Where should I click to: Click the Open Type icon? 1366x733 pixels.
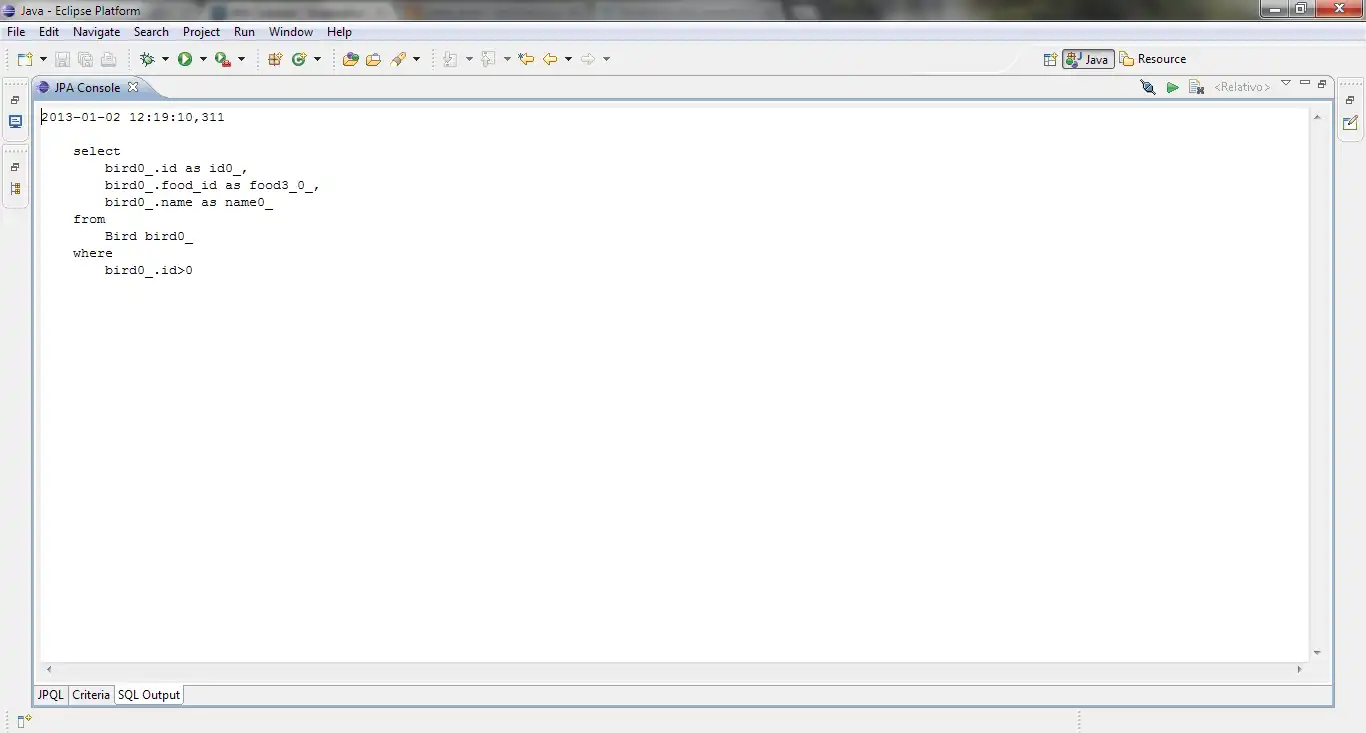350,59
